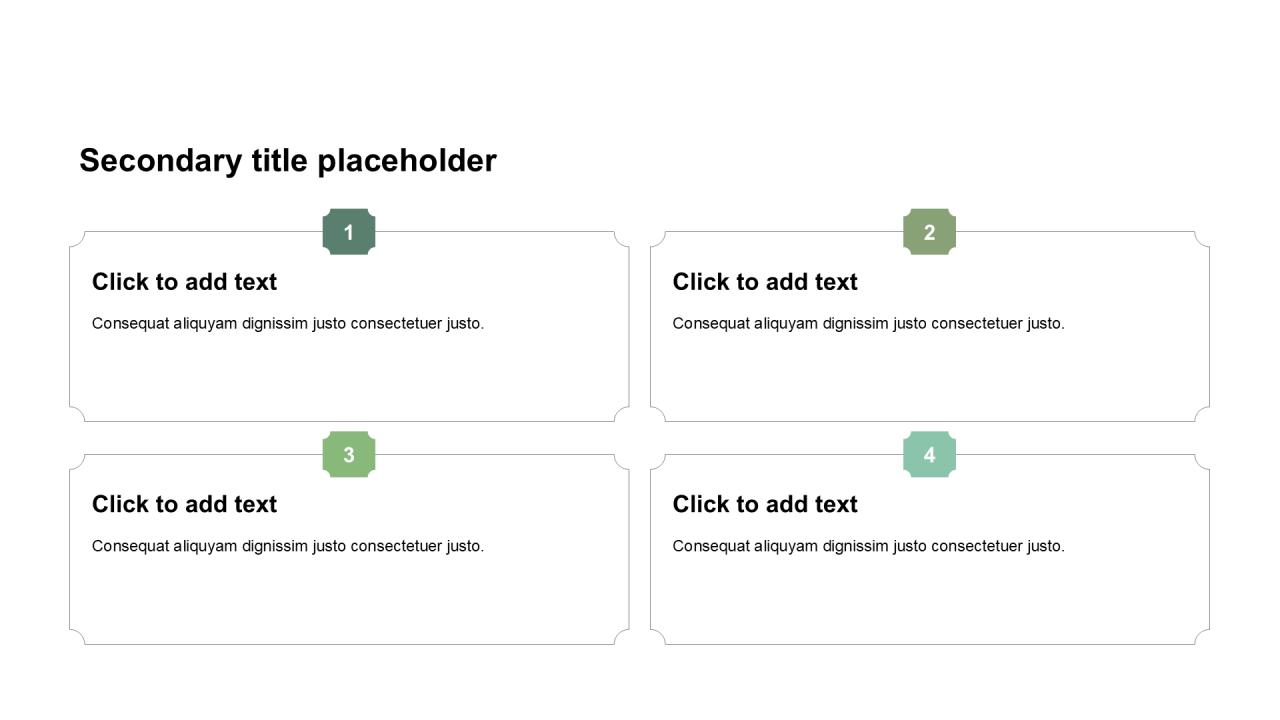Click the word 'Secondary' in the slide title
Image resolution: width=1280 pixels, height=720 pixels.
pos(161,161)
